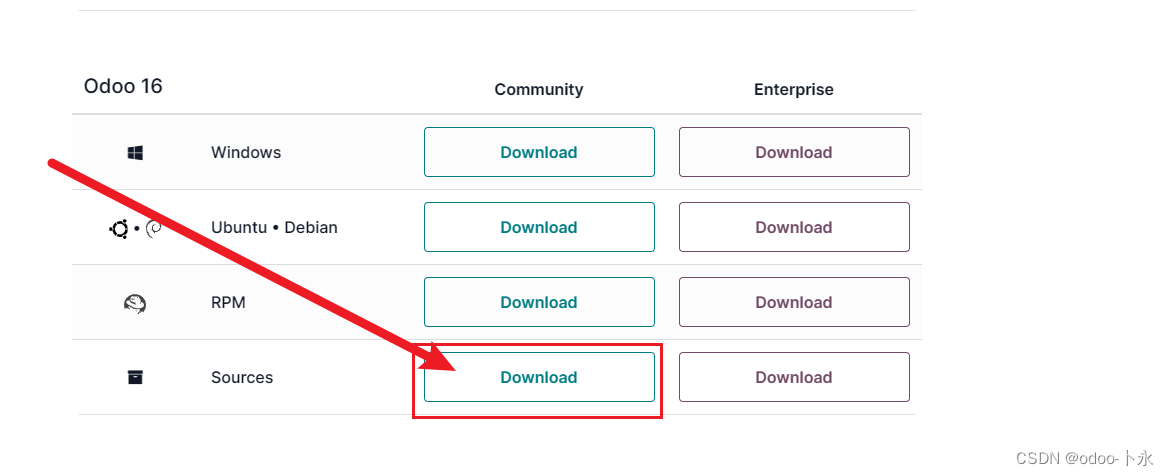The height and width of the screenshot is (476, 1169).
Task: Download Community Ubuntu Debian package
Action: (539, 228)
